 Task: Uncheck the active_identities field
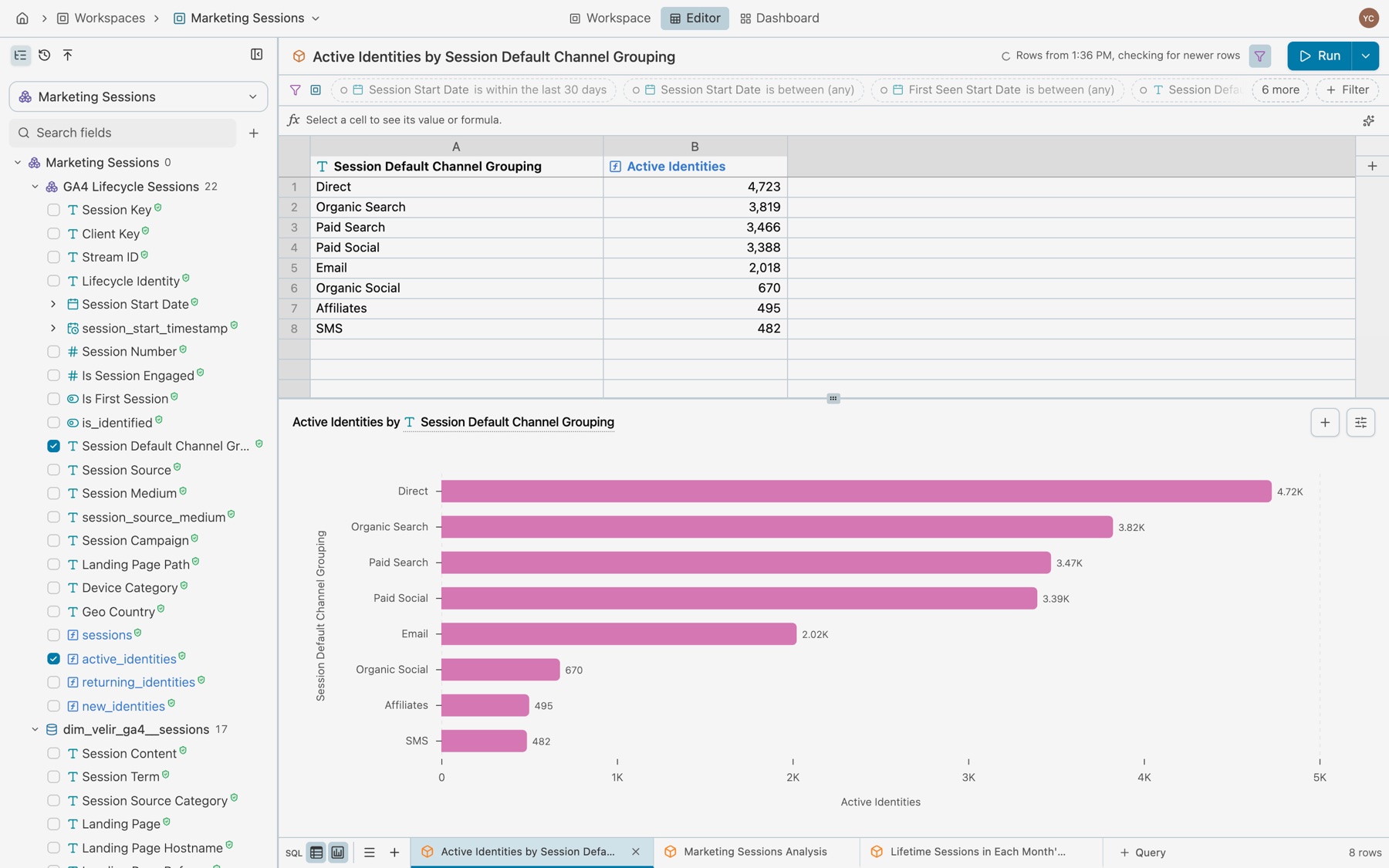pyautogui.click(x=53, y=659)
